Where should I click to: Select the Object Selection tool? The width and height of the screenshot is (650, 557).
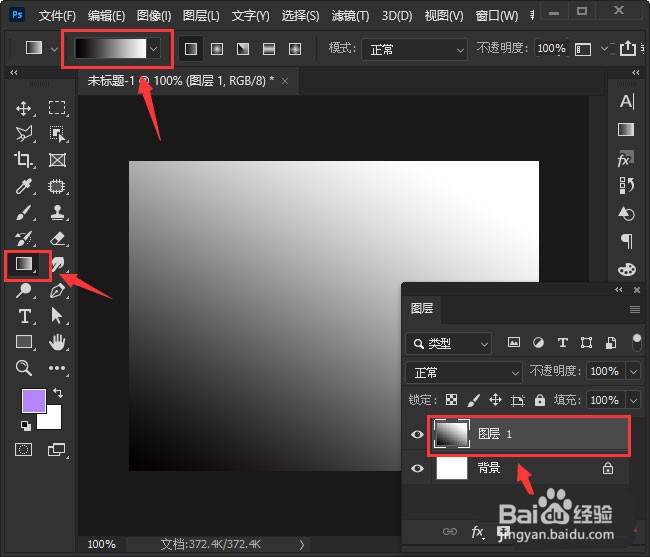(57, 134)
